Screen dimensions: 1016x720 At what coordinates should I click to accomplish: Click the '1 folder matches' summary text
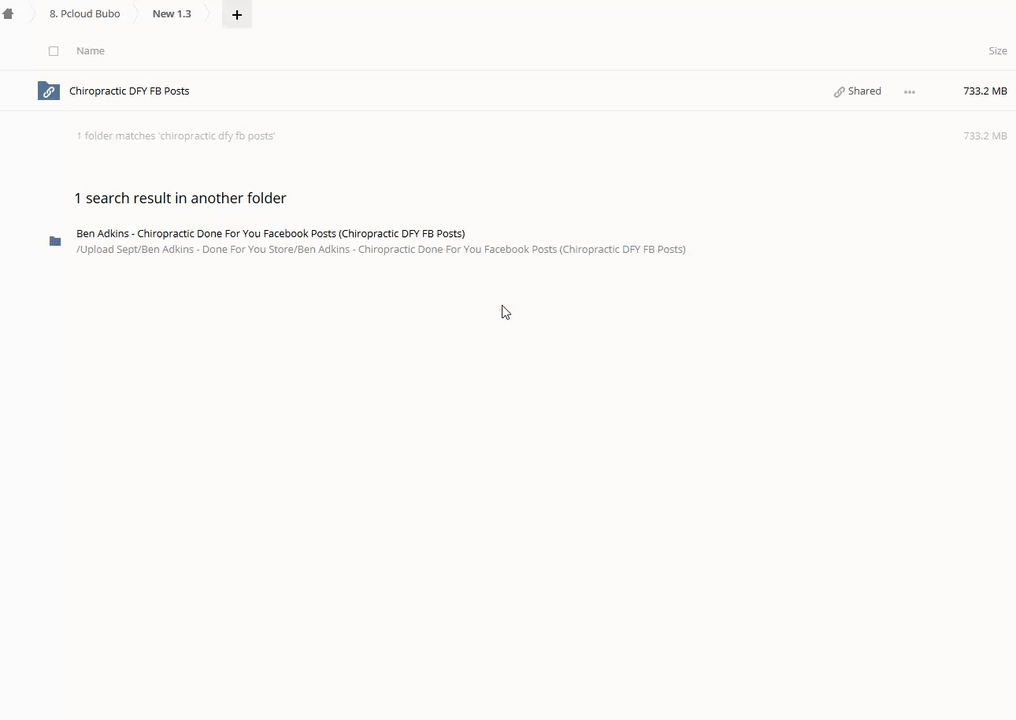[x=175, y=136]
